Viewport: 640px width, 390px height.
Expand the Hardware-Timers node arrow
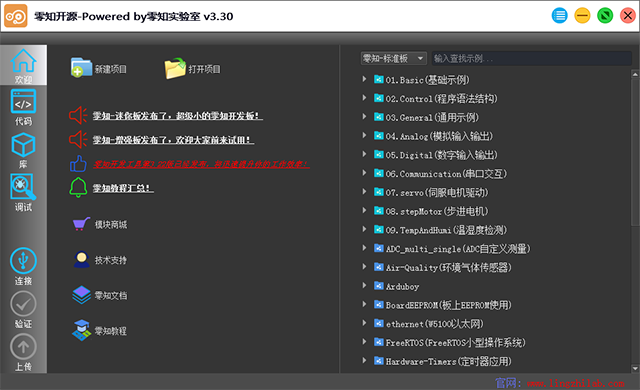(x=364, y=361)
